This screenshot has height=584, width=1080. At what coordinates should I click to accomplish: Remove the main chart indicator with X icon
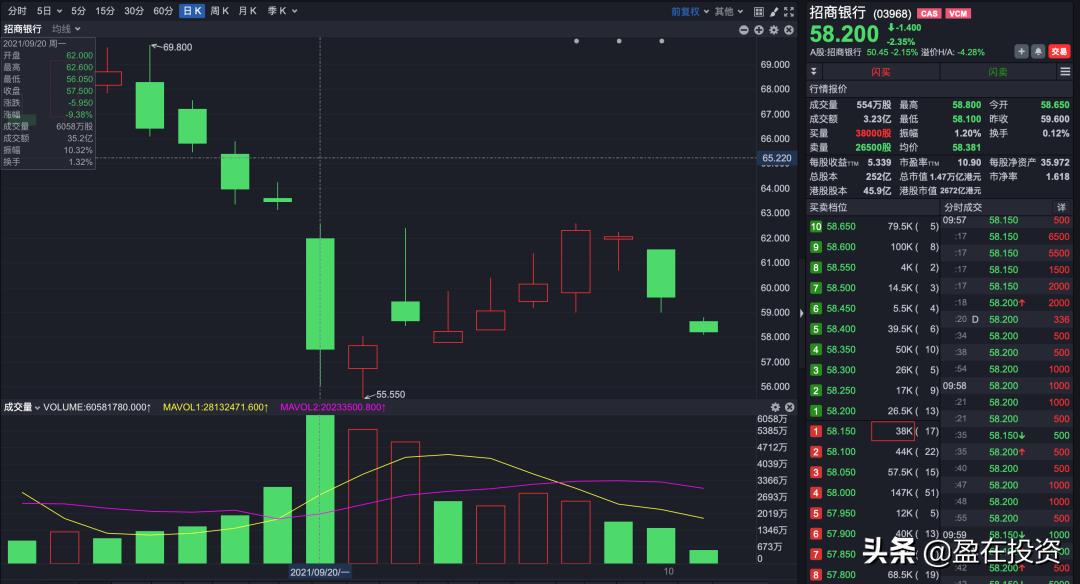click(789, 30)
